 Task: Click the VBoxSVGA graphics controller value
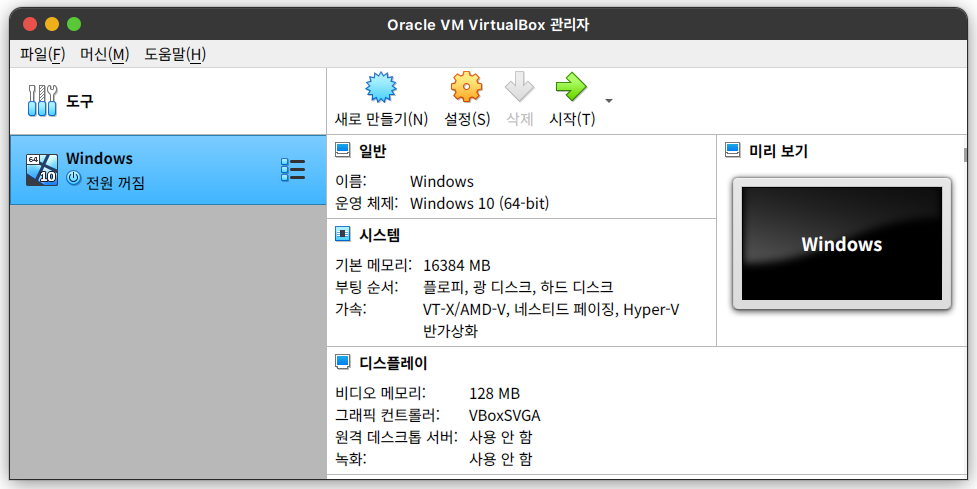pyautogui.click(x=505, y=415)
